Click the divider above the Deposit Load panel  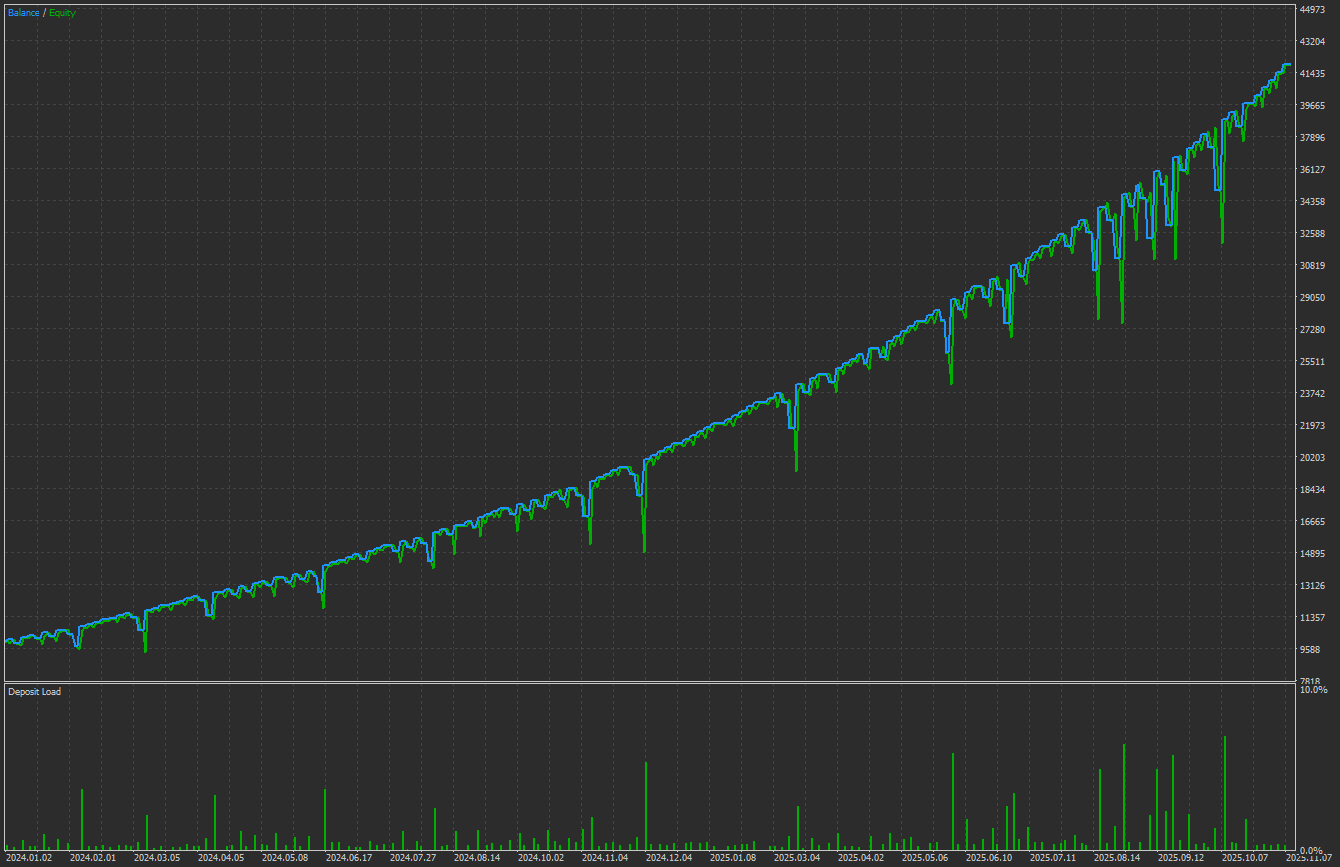[x=648, y=683]
